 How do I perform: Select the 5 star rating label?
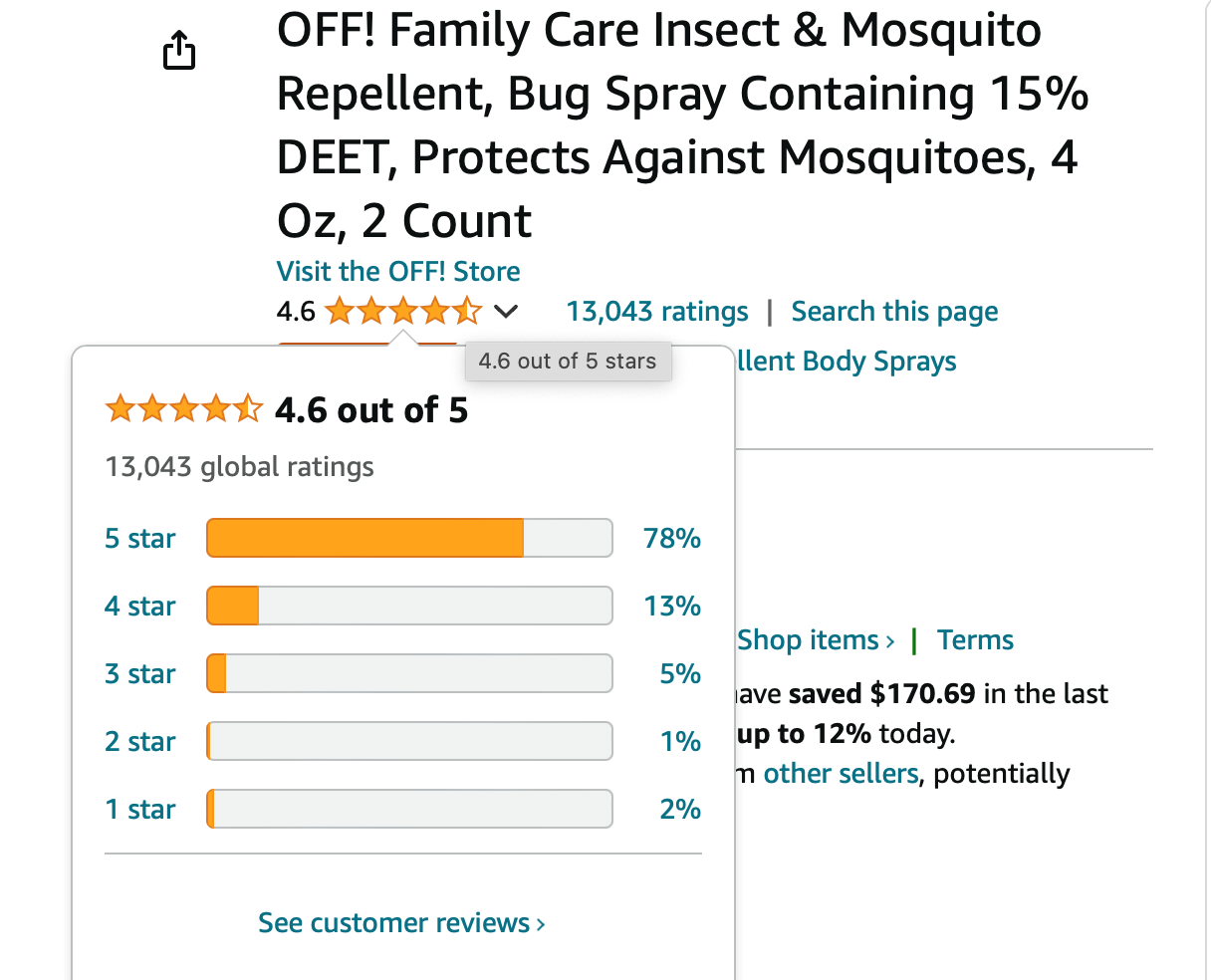(140, 539)
